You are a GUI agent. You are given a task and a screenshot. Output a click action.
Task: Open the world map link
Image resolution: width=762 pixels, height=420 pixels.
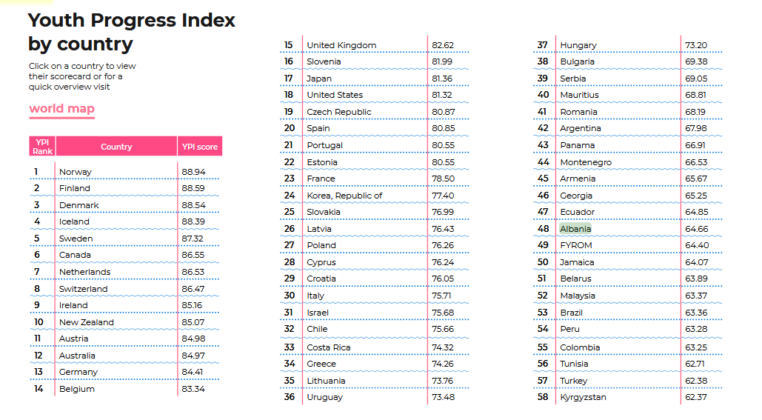click(61, 108)
